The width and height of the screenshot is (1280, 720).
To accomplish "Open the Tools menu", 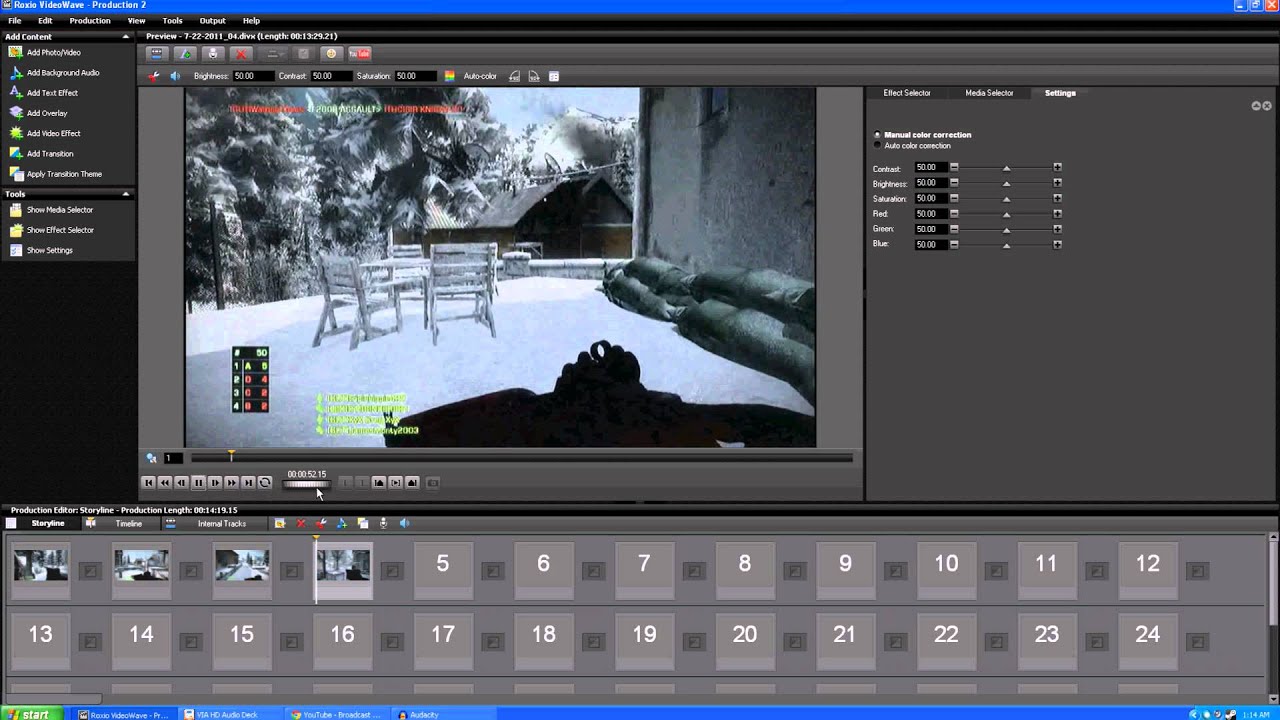I will click(172, 20).
